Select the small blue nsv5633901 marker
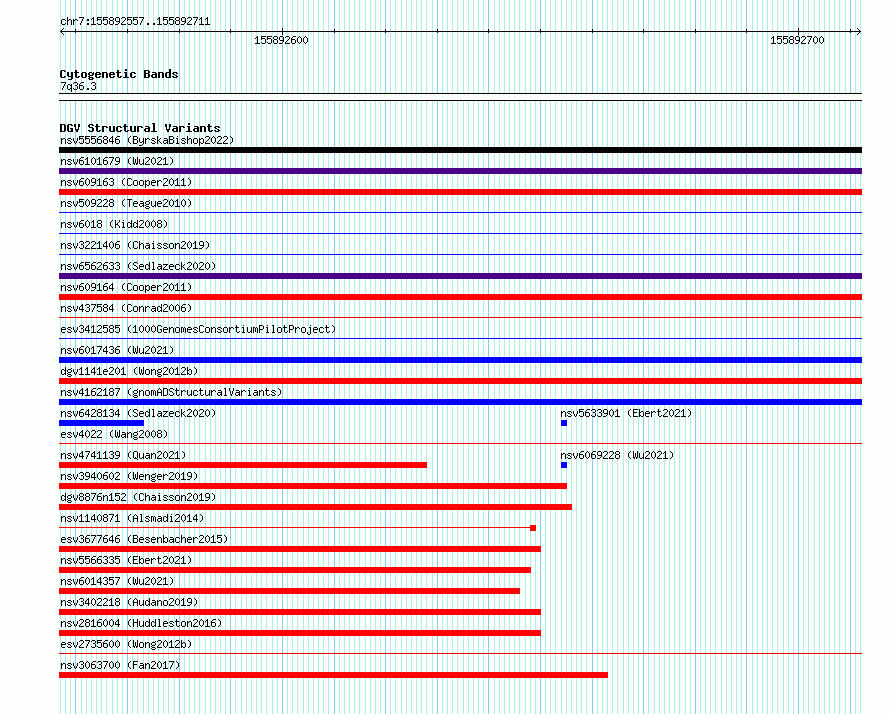 coord(564,423)
